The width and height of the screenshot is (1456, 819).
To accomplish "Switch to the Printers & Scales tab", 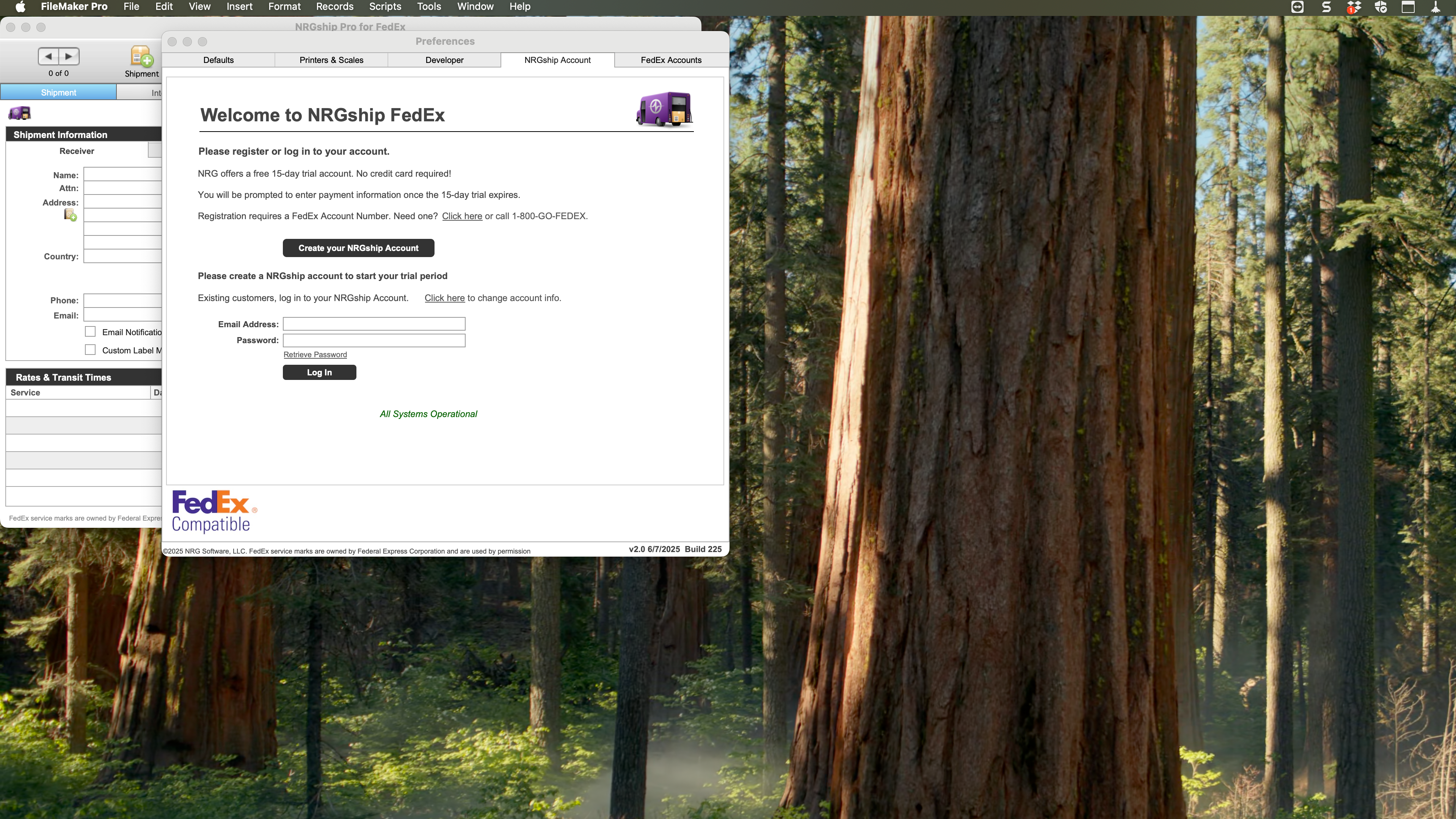I will (331, 60).
